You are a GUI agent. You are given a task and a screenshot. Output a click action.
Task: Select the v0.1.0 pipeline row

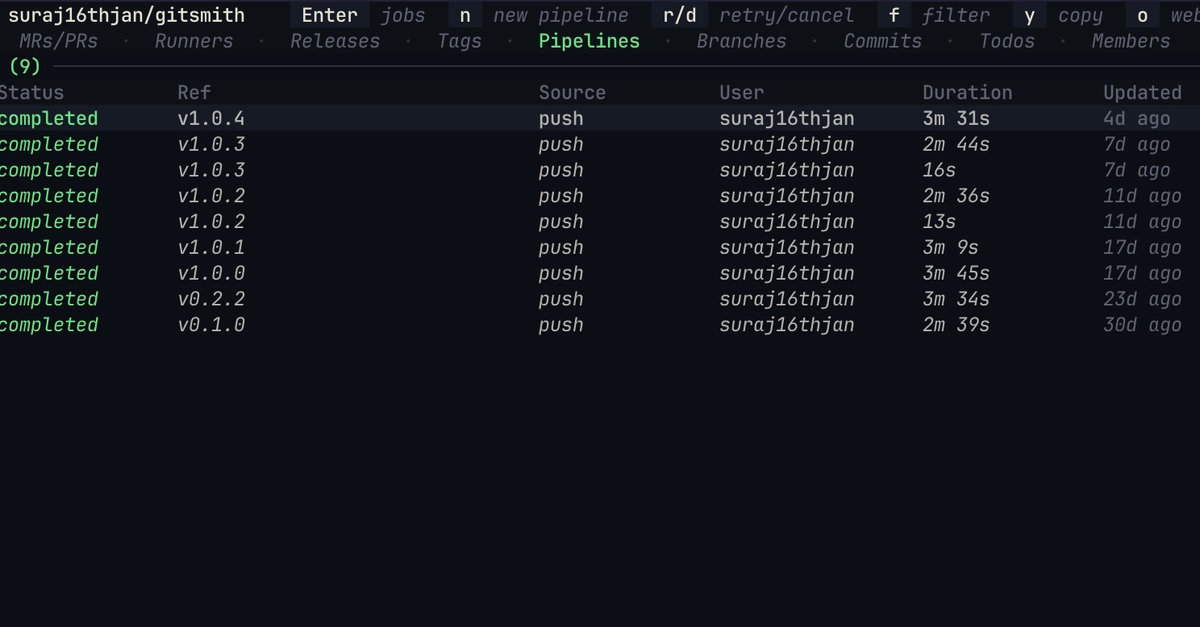(600, 325)
